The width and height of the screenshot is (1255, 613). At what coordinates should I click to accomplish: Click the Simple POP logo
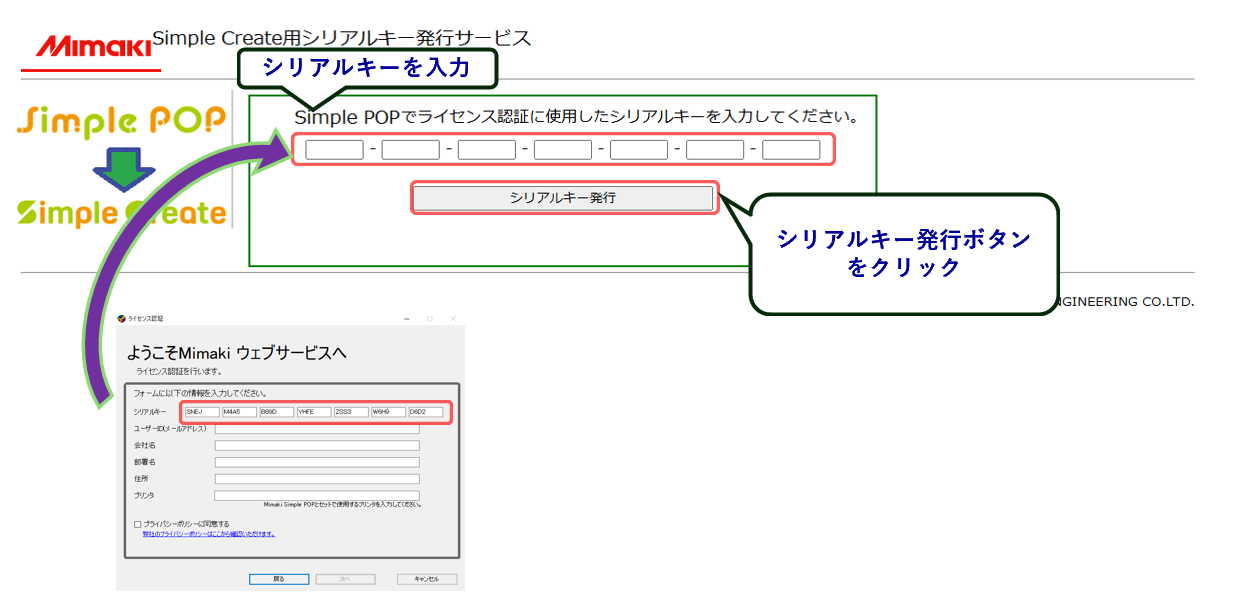tap(122, 122)
